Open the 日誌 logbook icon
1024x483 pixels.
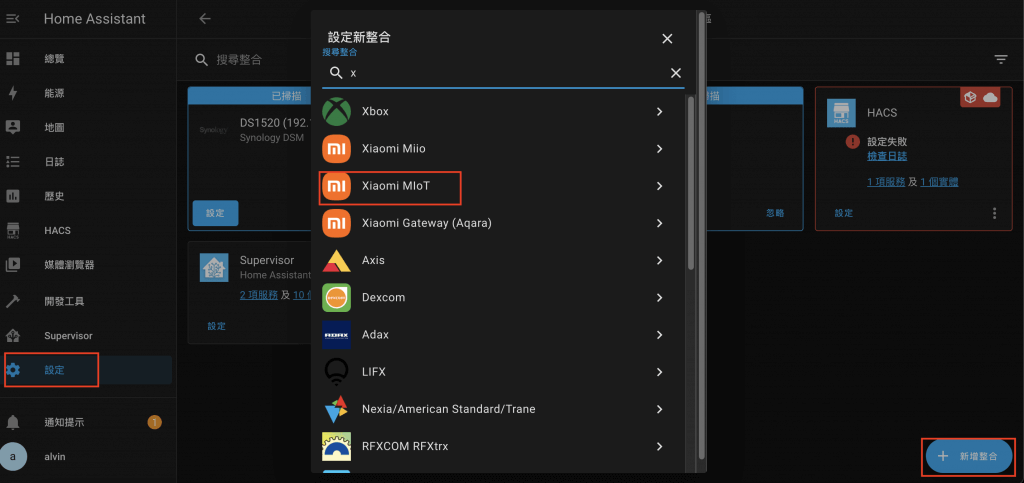click(13, 162)
